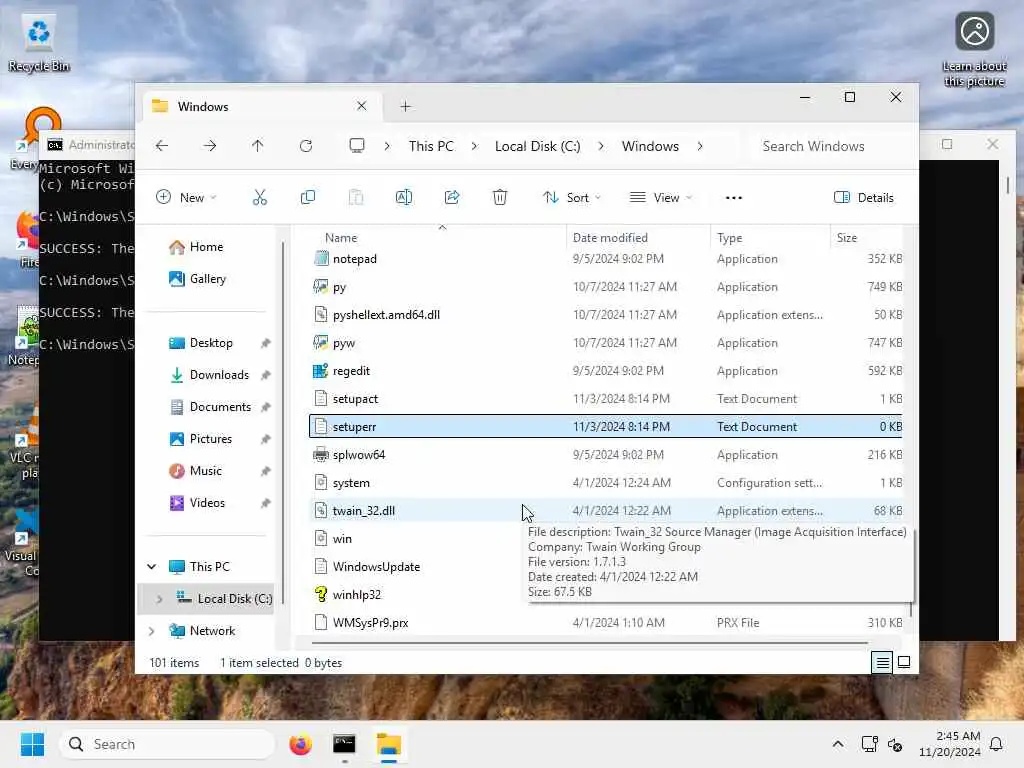Toggle the Details pane
Image resolution: width=1024 pixels, height=768 pixels.
(x=863, y=197)
